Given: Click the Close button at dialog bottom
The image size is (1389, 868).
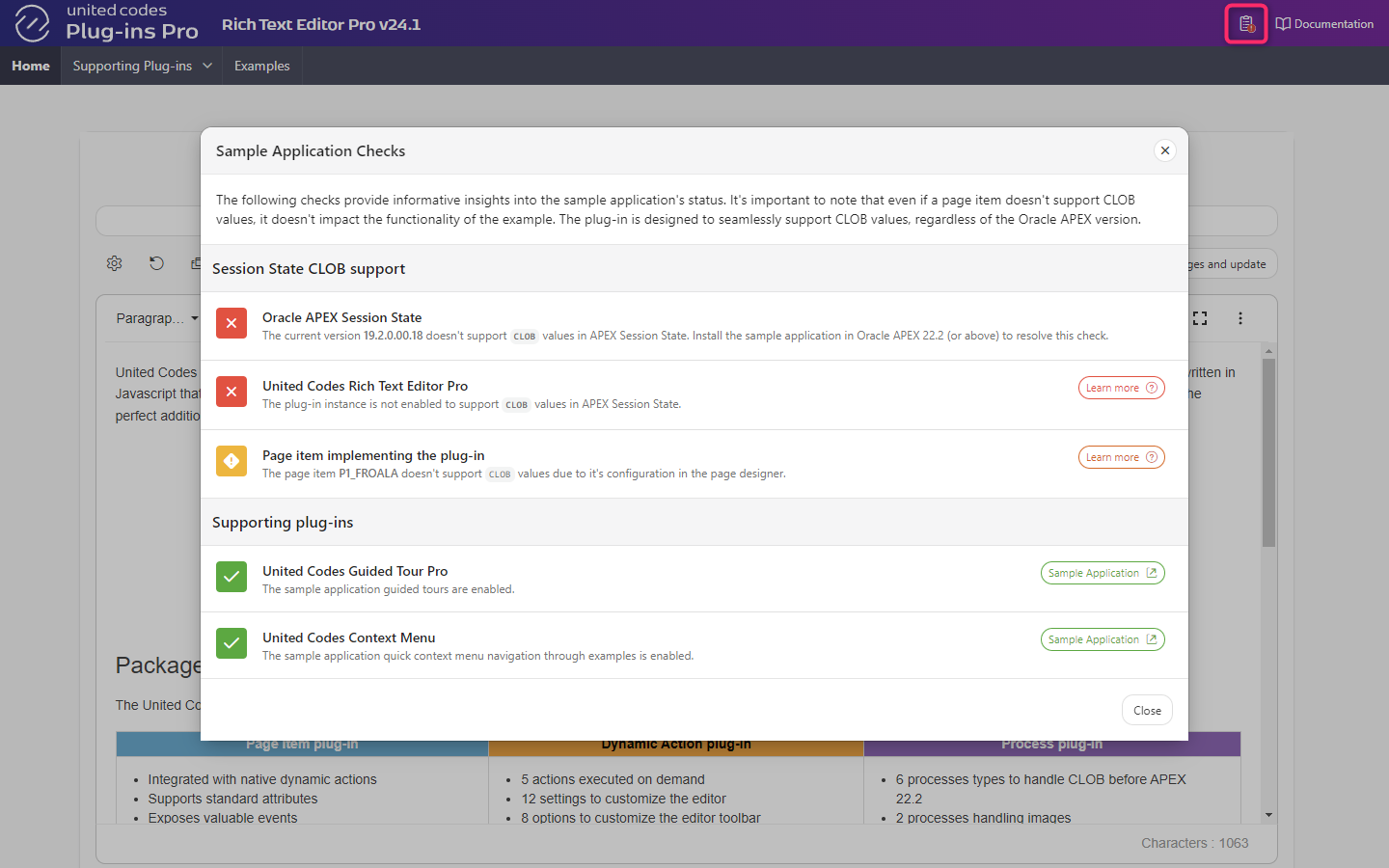Looking at the screenshot, I should (1147, 711).
